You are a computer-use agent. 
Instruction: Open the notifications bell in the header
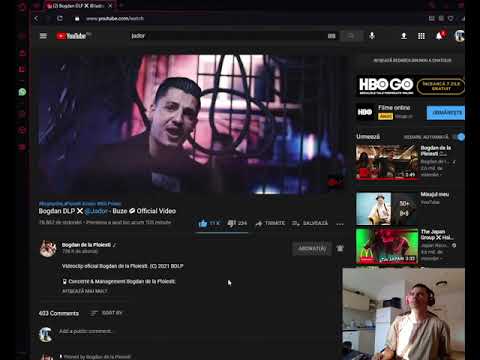pos(440,35)
